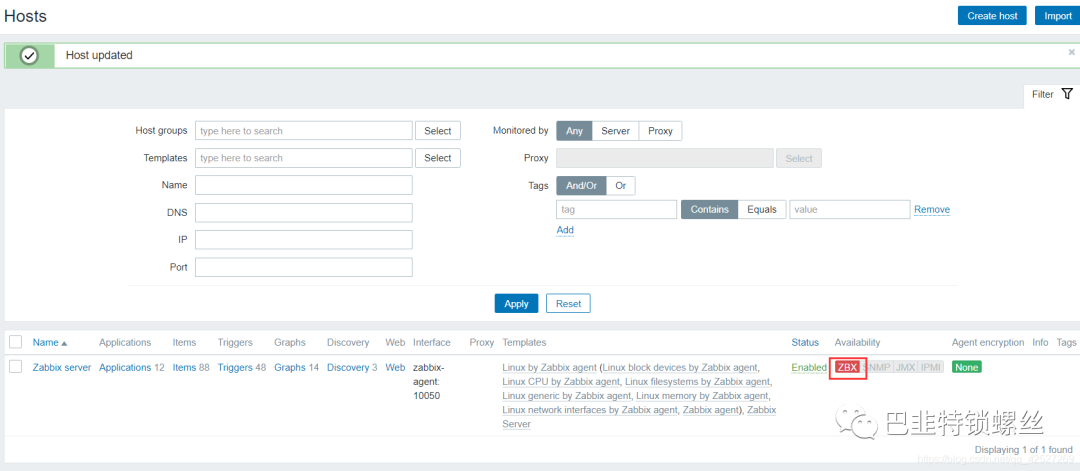The width and height of the screenshot is (1080, 471).
Task: Open Linux filesystems by Zabbix agent template
Action: [697, 381]
